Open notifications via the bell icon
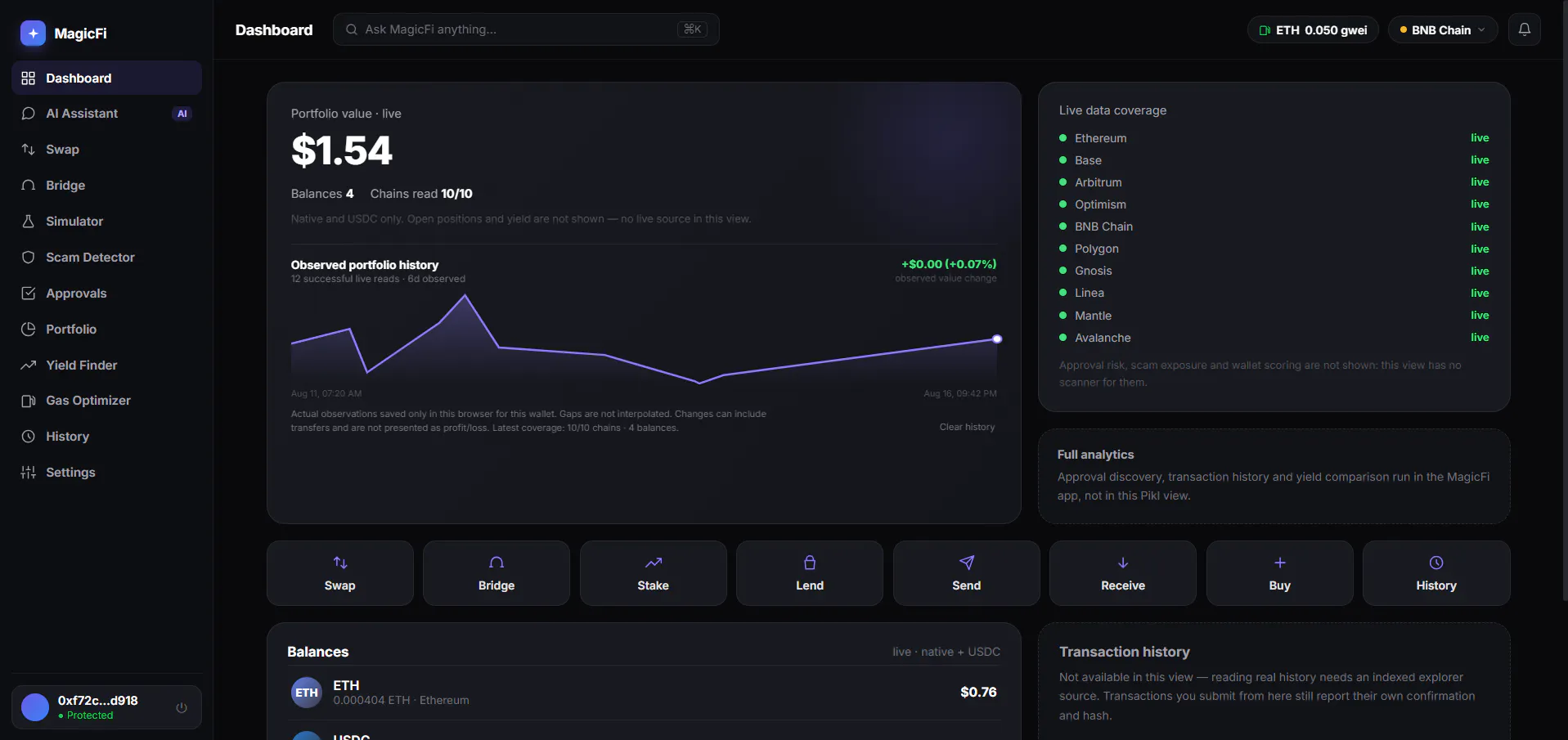This screenshot has width=1568, height=740. click(1525, 29)
